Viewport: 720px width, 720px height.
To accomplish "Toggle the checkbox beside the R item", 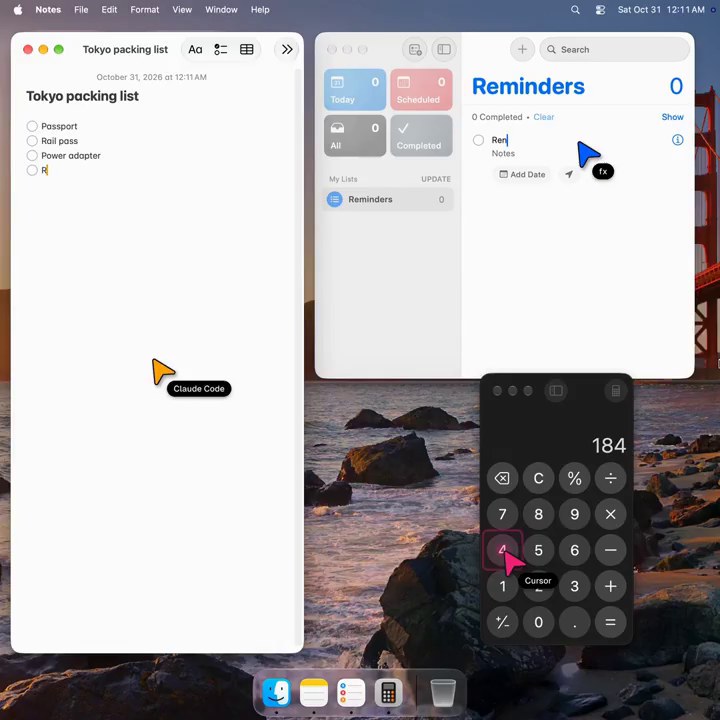I will 32,170.
